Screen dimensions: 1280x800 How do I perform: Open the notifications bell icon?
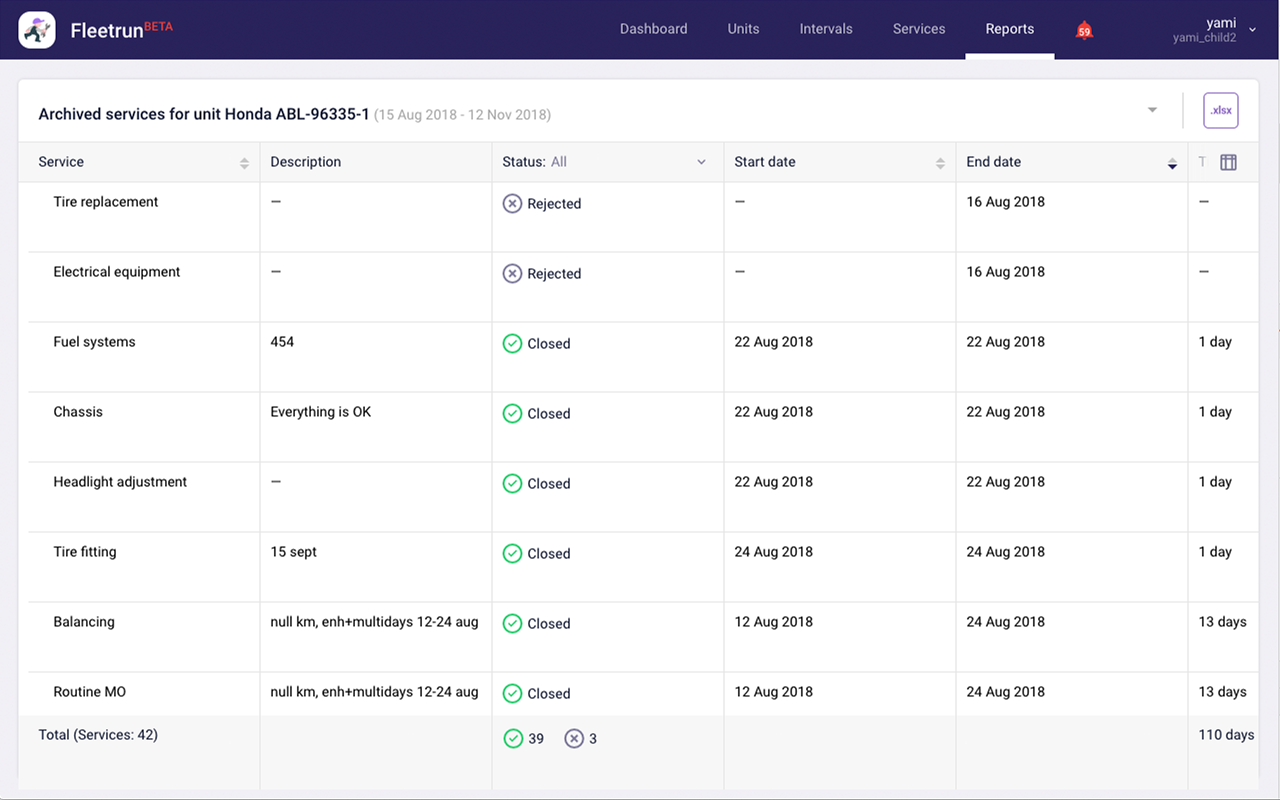coord(1084,30)
